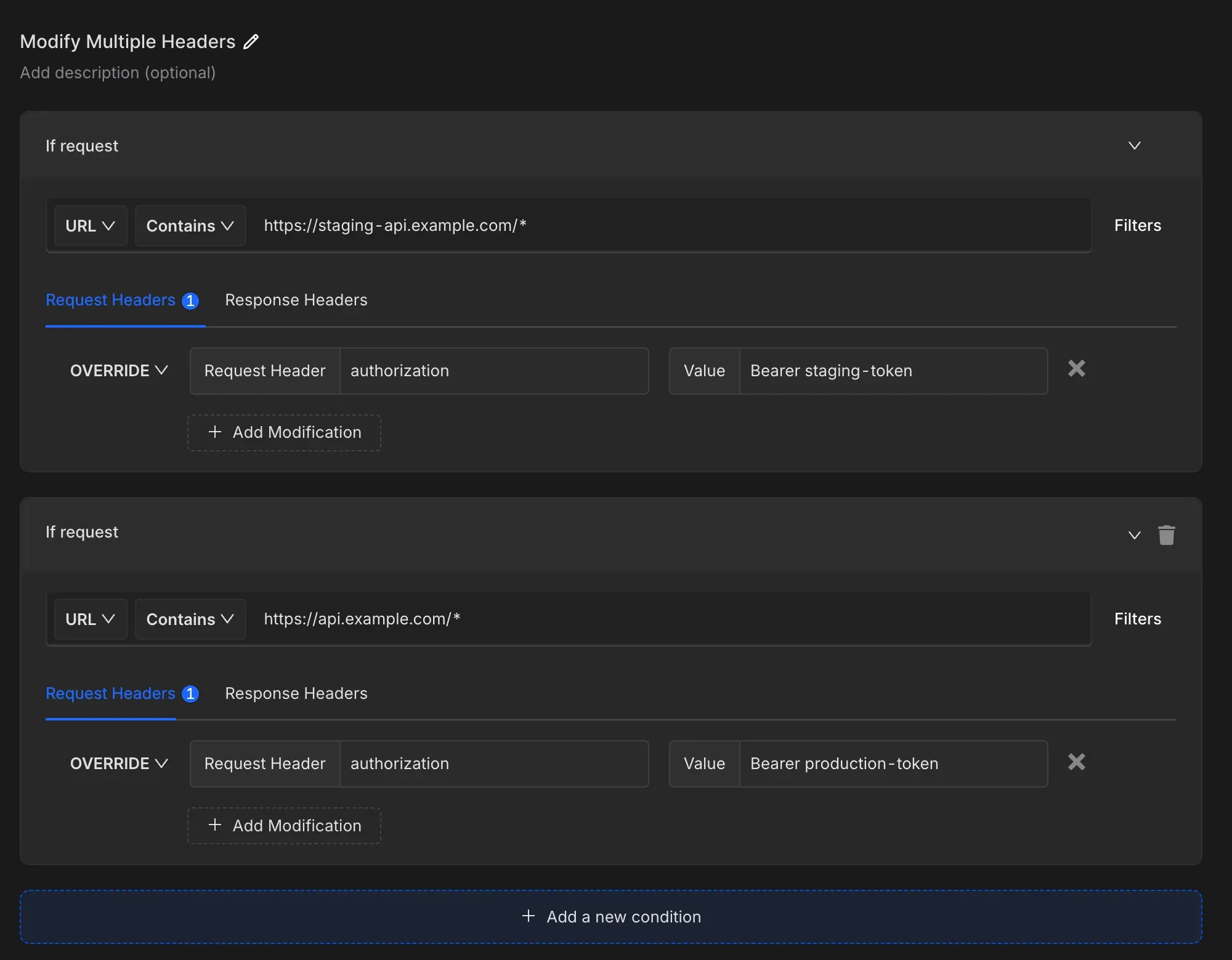Click the Bearer staging-token value field
The width and height of the screenshot is (1232, 960).
pyautogui.click(x=892, y=371)
